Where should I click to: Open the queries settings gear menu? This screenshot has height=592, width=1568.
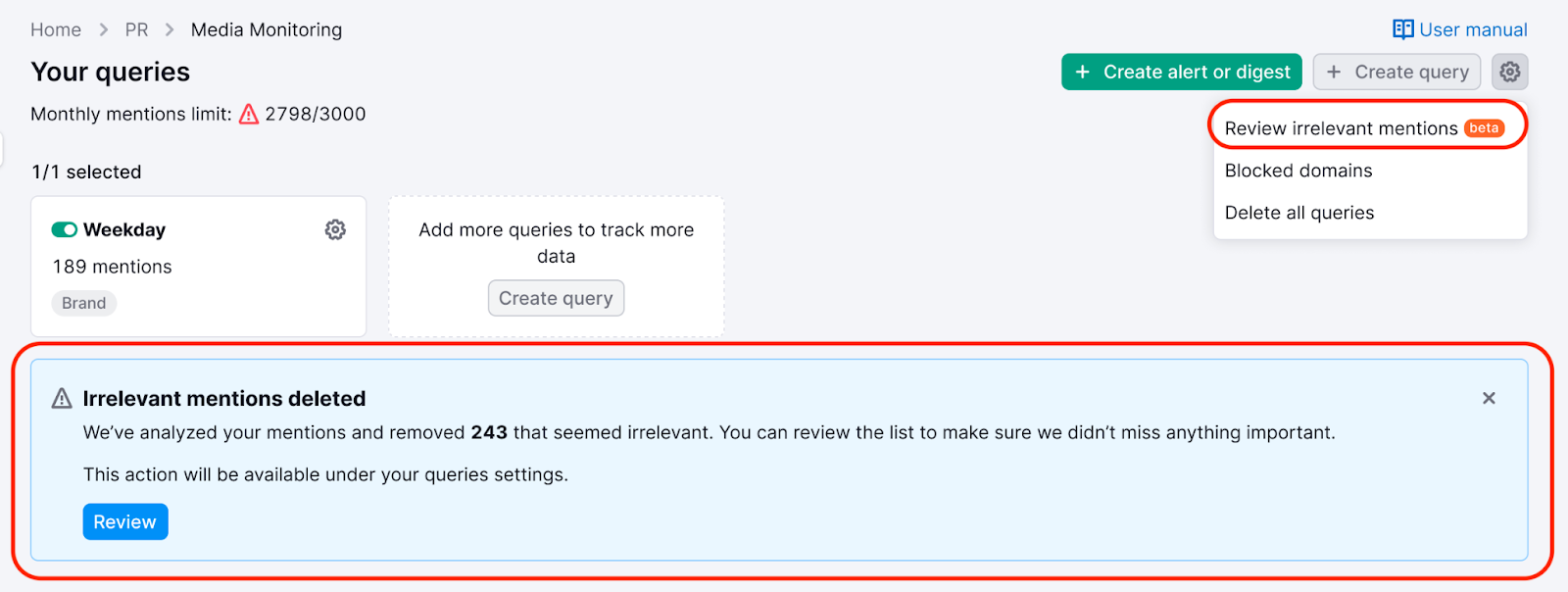point(1509,71)
